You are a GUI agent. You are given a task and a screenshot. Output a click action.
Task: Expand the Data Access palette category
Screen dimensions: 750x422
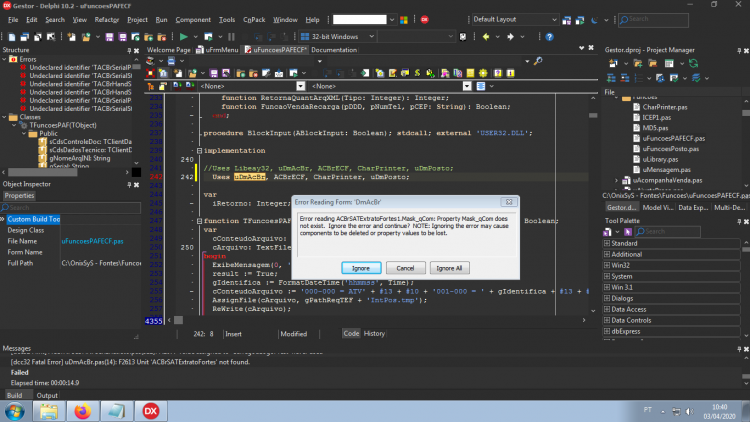(x=607, y=309)
